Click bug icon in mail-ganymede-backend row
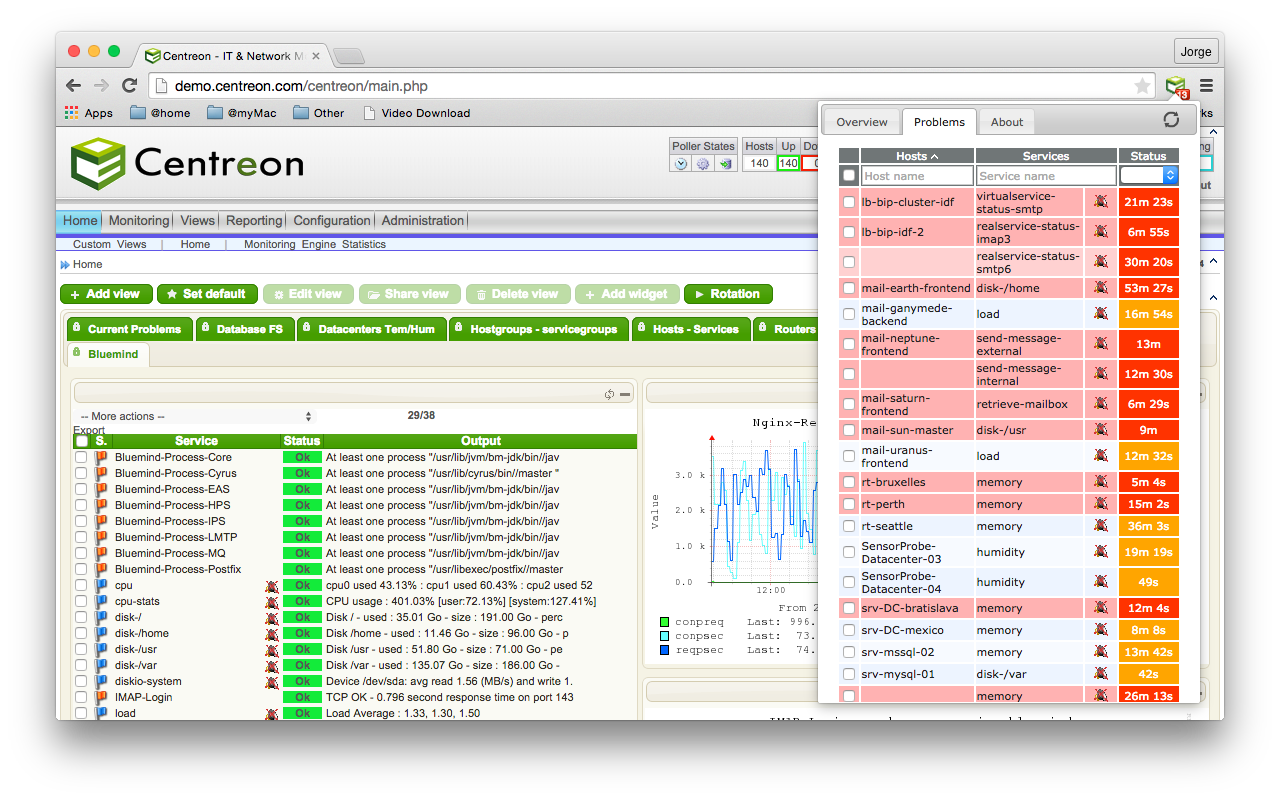 [x=1100, y=314]
